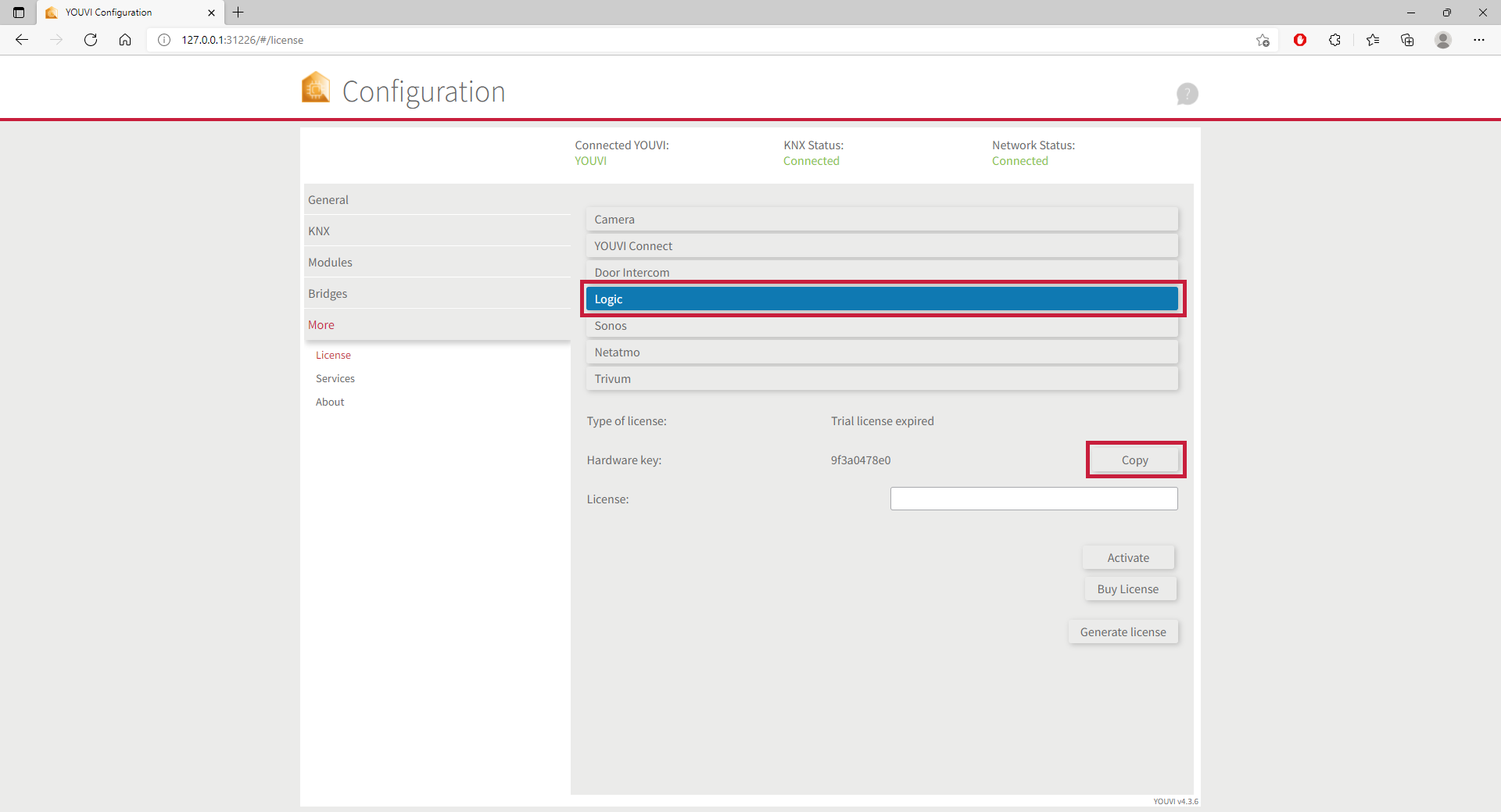Image resolution: width=1501 pixels, height=812 pixels.
Task: Click the YOUVI Configuration logo icon
Action: tap(316, 88)
